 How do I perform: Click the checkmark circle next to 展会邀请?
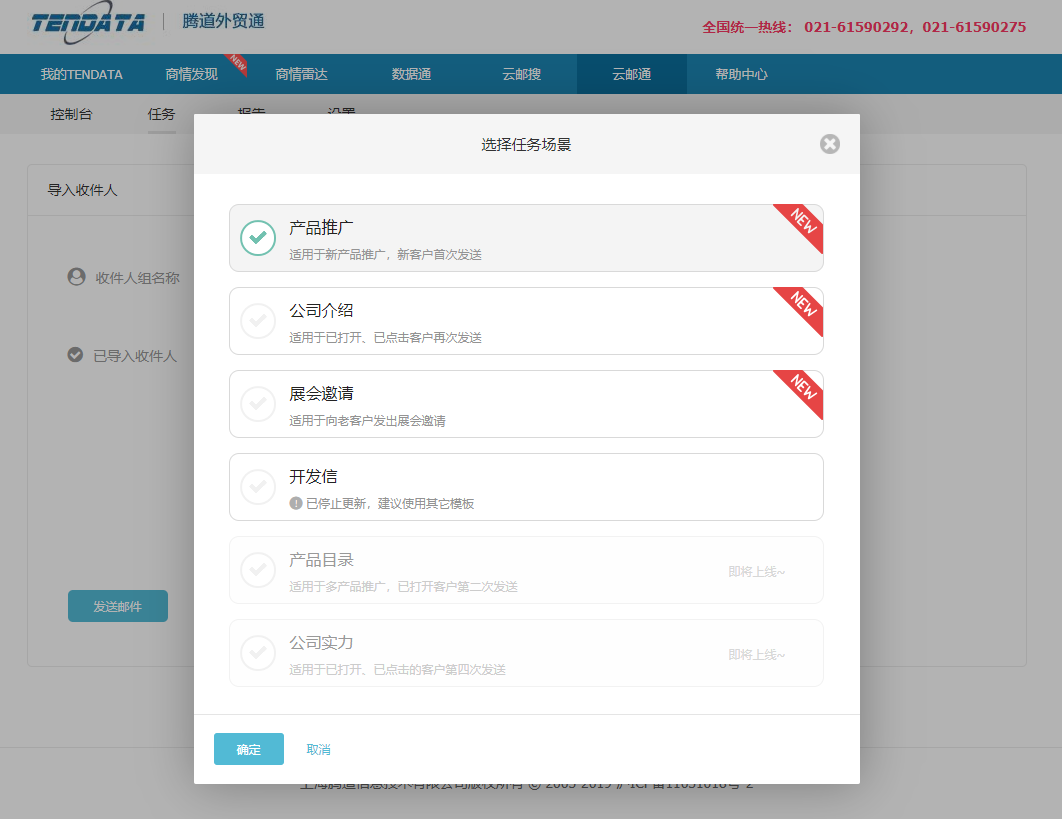[258, 403]
